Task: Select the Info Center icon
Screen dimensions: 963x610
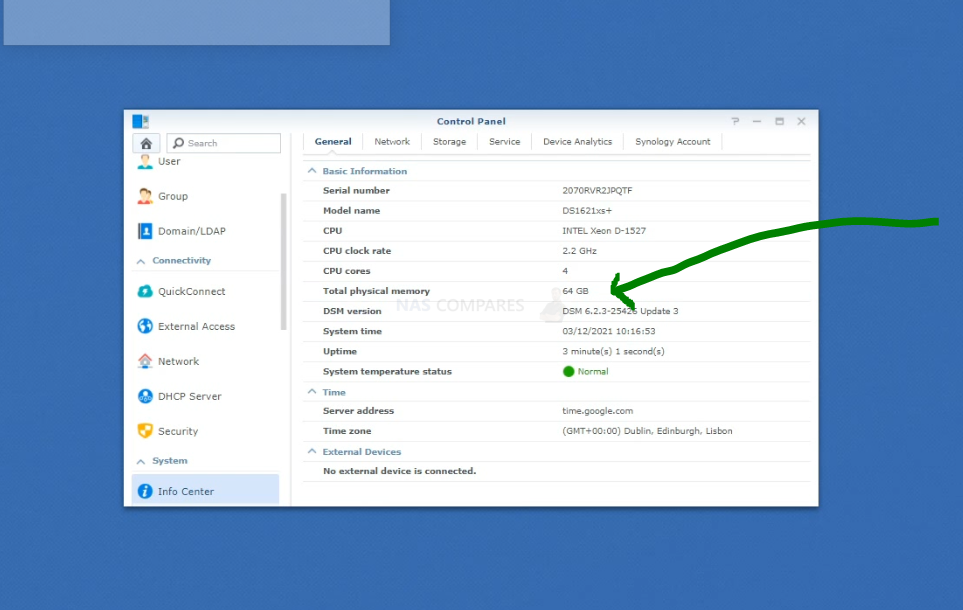Action: point(145,491)
